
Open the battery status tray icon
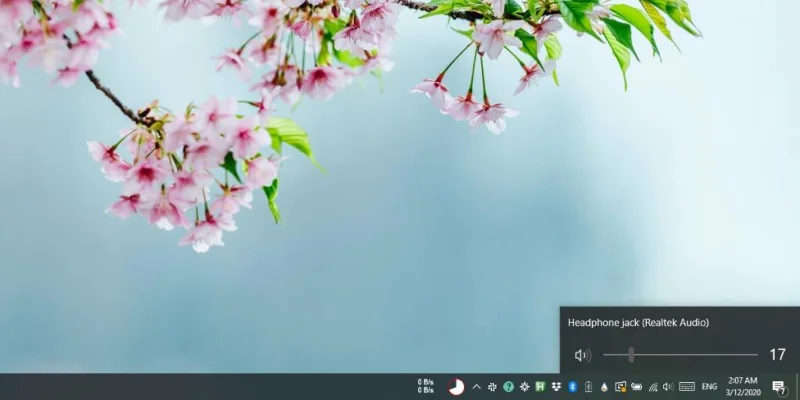point(588,387)
